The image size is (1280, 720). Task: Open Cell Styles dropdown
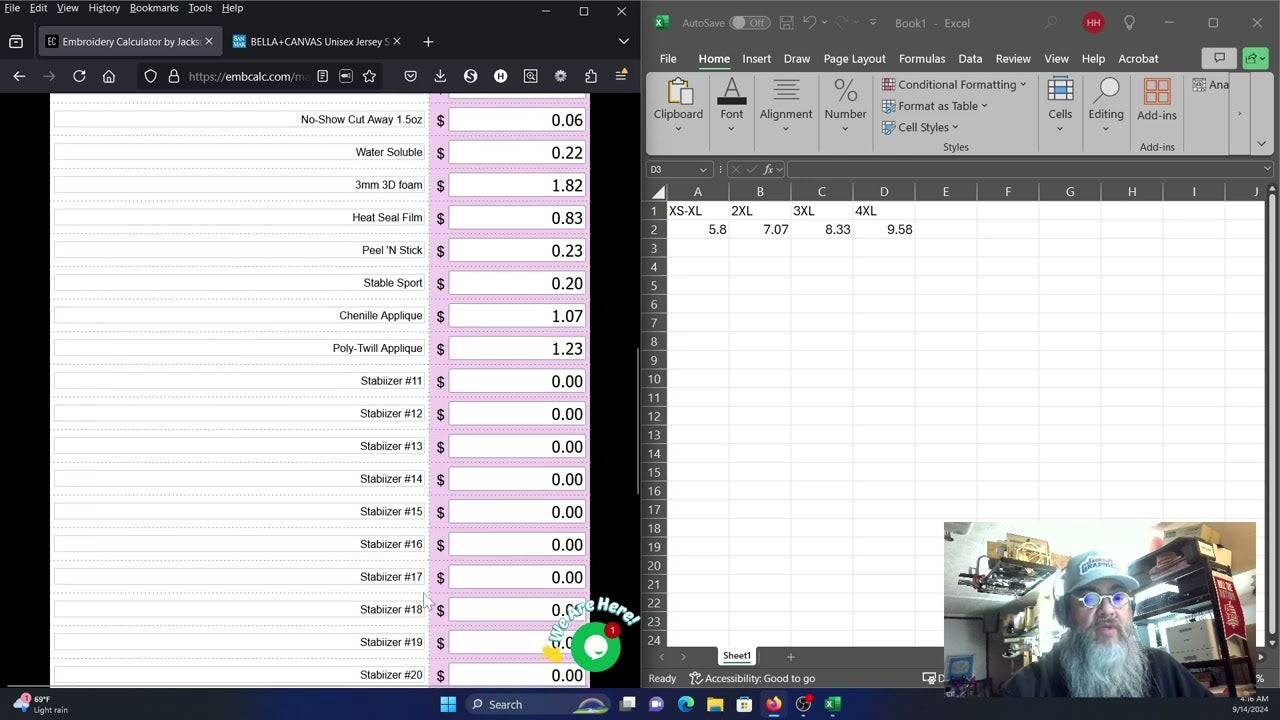920,127
